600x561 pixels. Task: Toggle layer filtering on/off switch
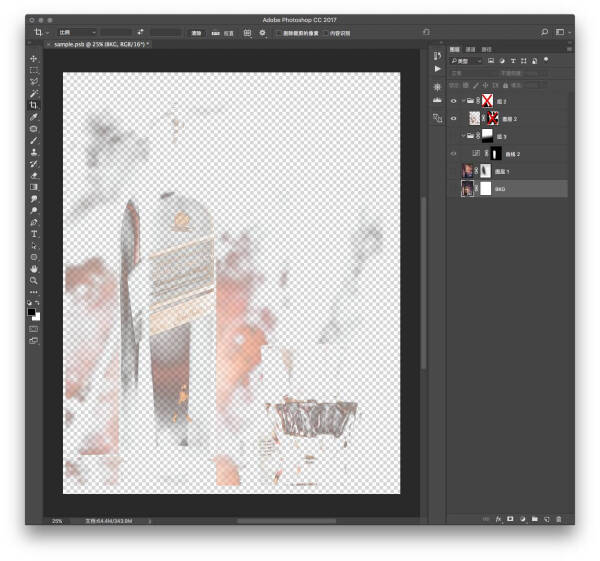[x=546, y=60]
